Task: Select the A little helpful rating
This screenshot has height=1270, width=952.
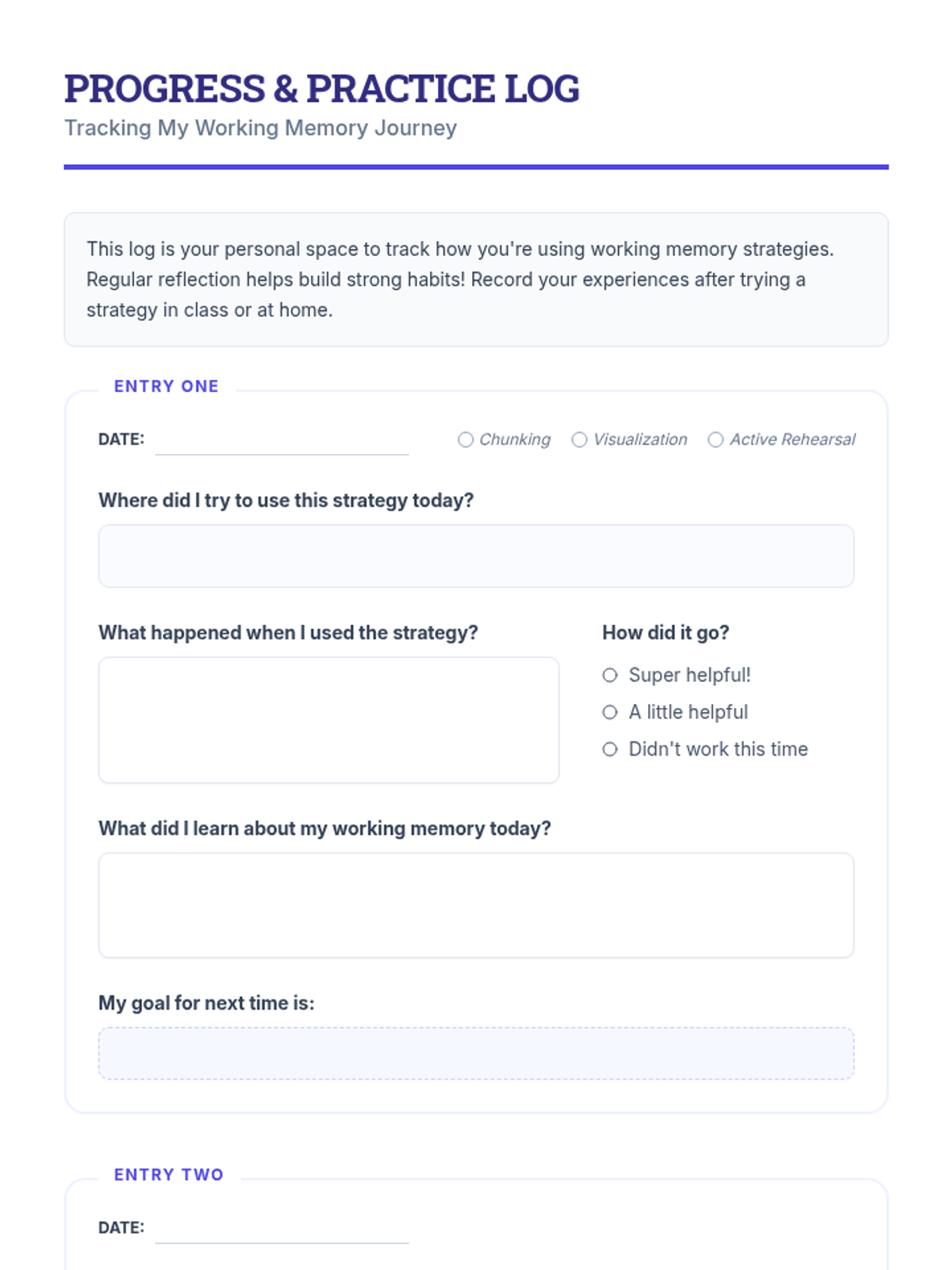Action: (610, 713)
